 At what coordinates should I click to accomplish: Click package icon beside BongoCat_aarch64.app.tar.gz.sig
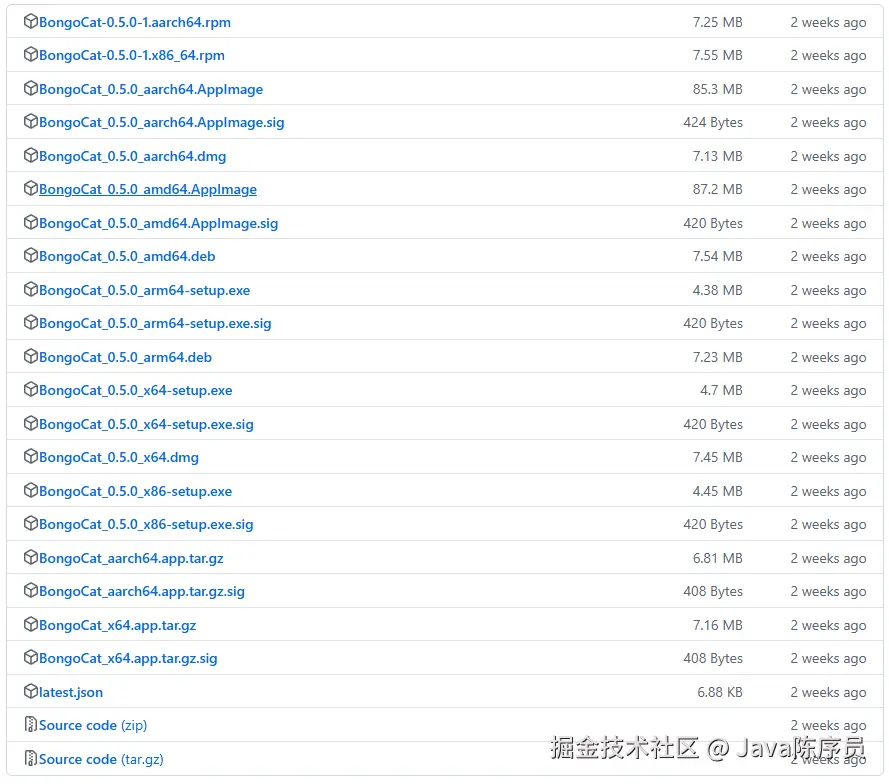31,591
